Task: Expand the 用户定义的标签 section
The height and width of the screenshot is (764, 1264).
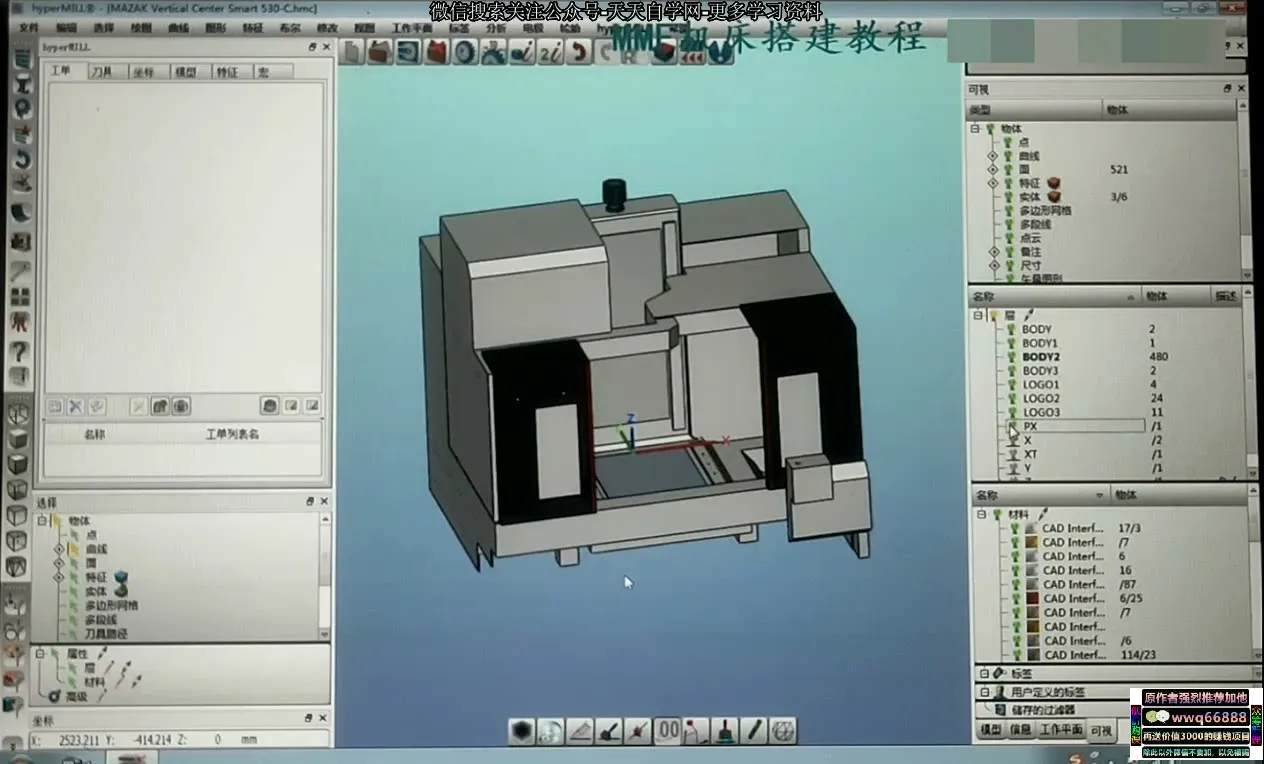Action: (984, 692)
